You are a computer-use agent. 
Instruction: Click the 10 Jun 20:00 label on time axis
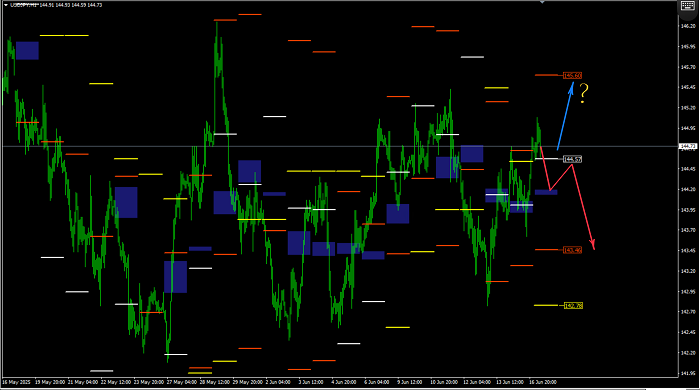point(444,382)
